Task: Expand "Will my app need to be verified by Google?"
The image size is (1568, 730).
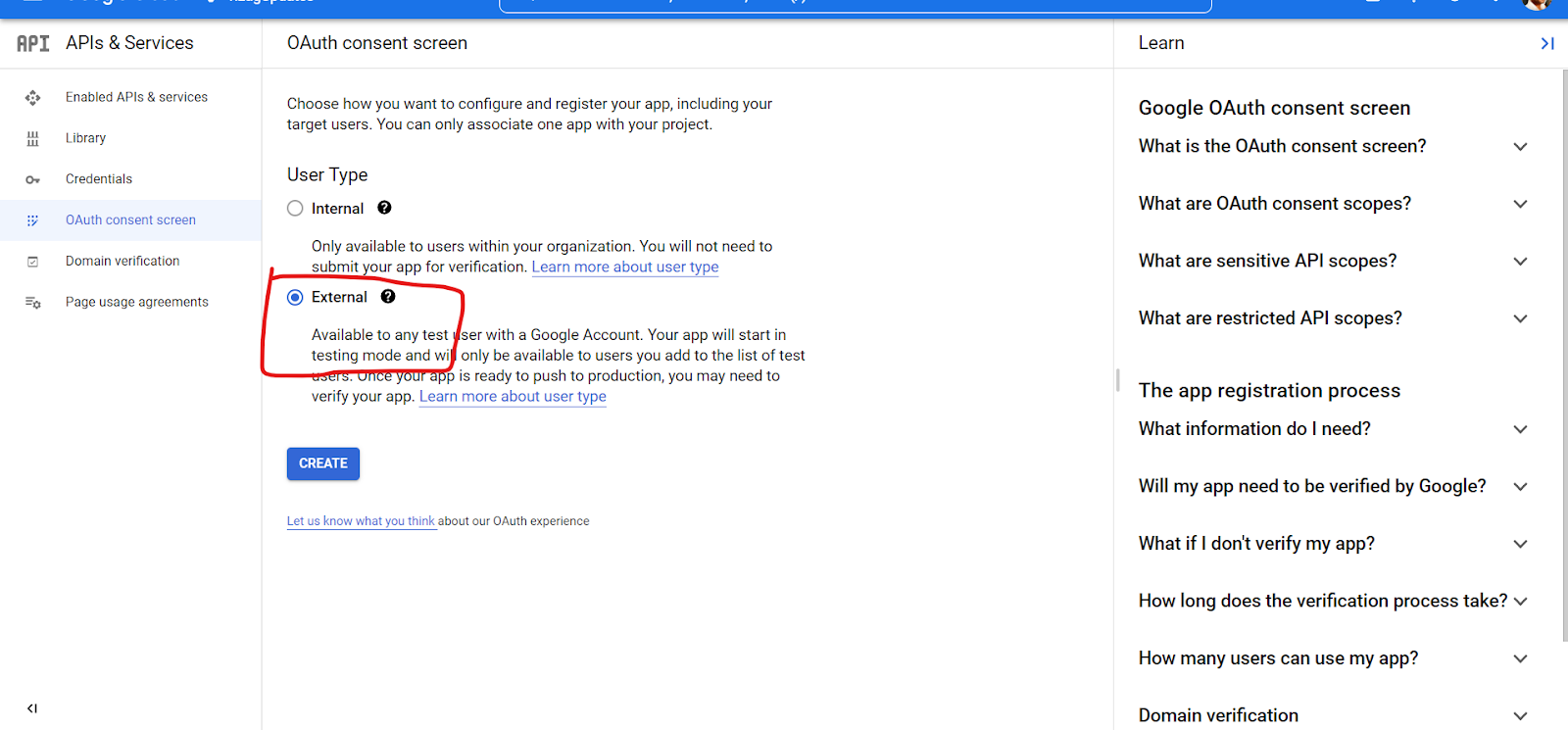Action: coord(1333,486)
